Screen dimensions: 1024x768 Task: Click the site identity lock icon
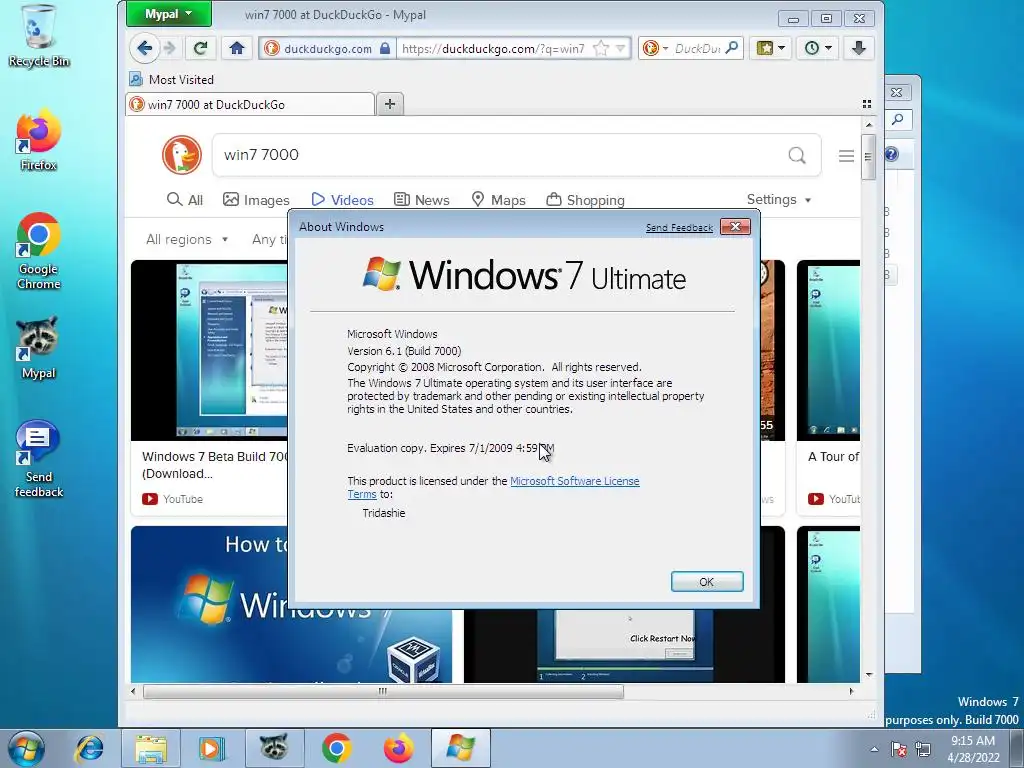click(x=385, y=48)
